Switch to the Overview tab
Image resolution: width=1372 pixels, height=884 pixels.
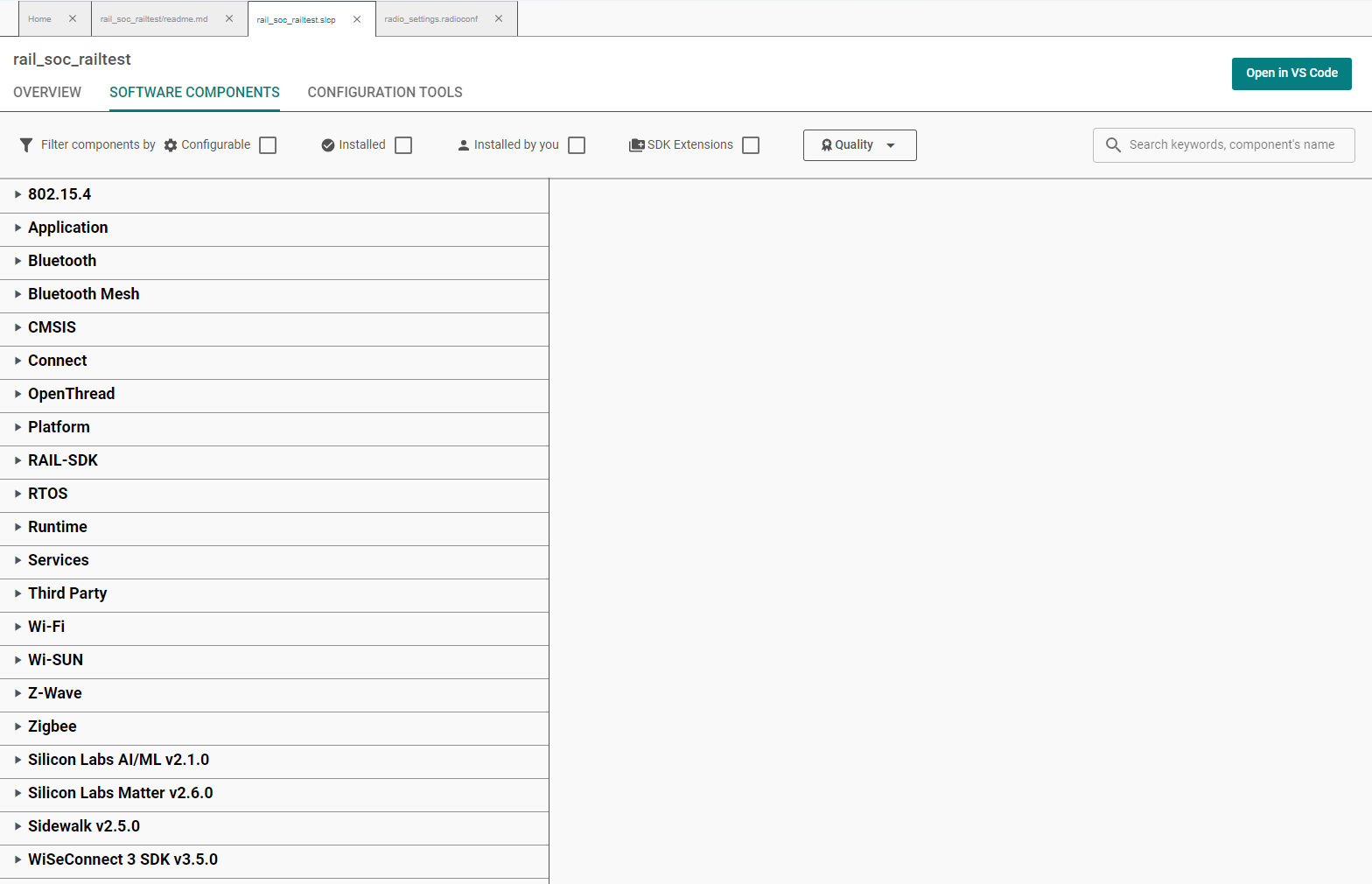pos(47,92)
